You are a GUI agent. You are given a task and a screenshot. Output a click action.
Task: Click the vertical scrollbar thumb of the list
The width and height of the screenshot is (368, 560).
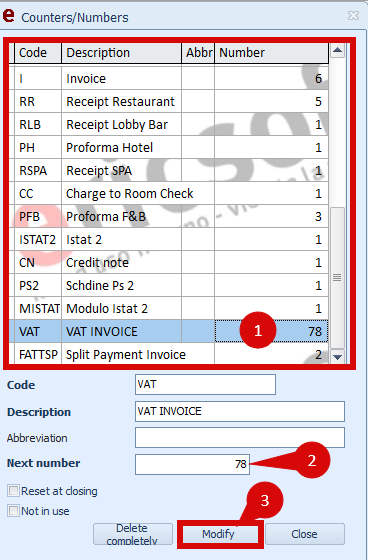(337, 278)
